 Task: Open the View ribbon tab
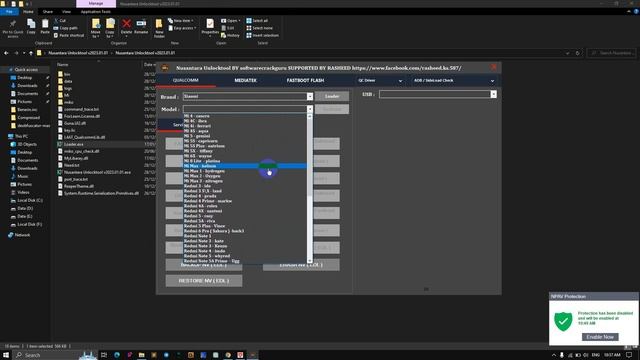click(x=66, y=12)
